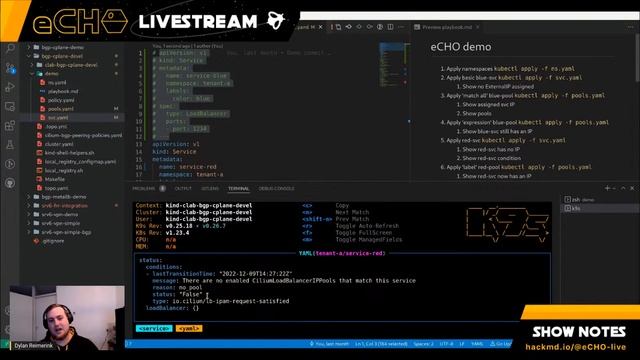Click the next change arrow icon
Screen dimensions: 640x360
pyautogui.click(x=369, y=27)
